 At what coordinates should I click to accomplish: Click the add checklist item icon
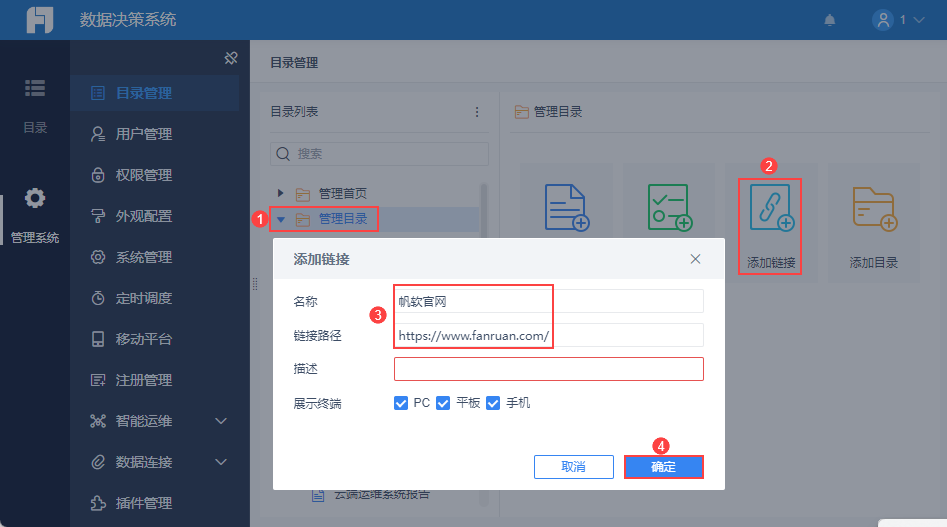point(670,207)
